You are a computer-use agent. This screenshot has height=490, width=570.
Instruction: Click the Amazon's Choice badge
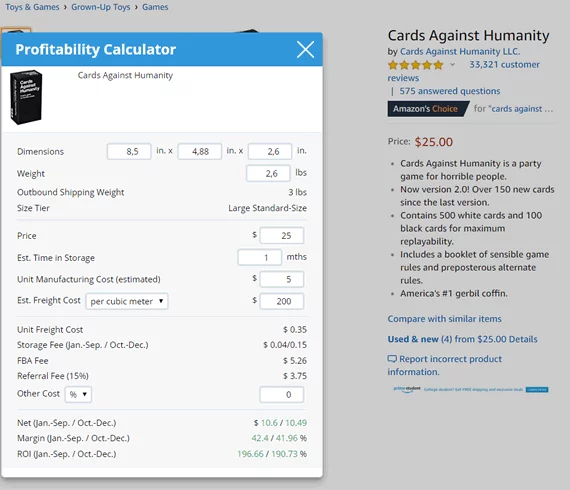(428, 109)
